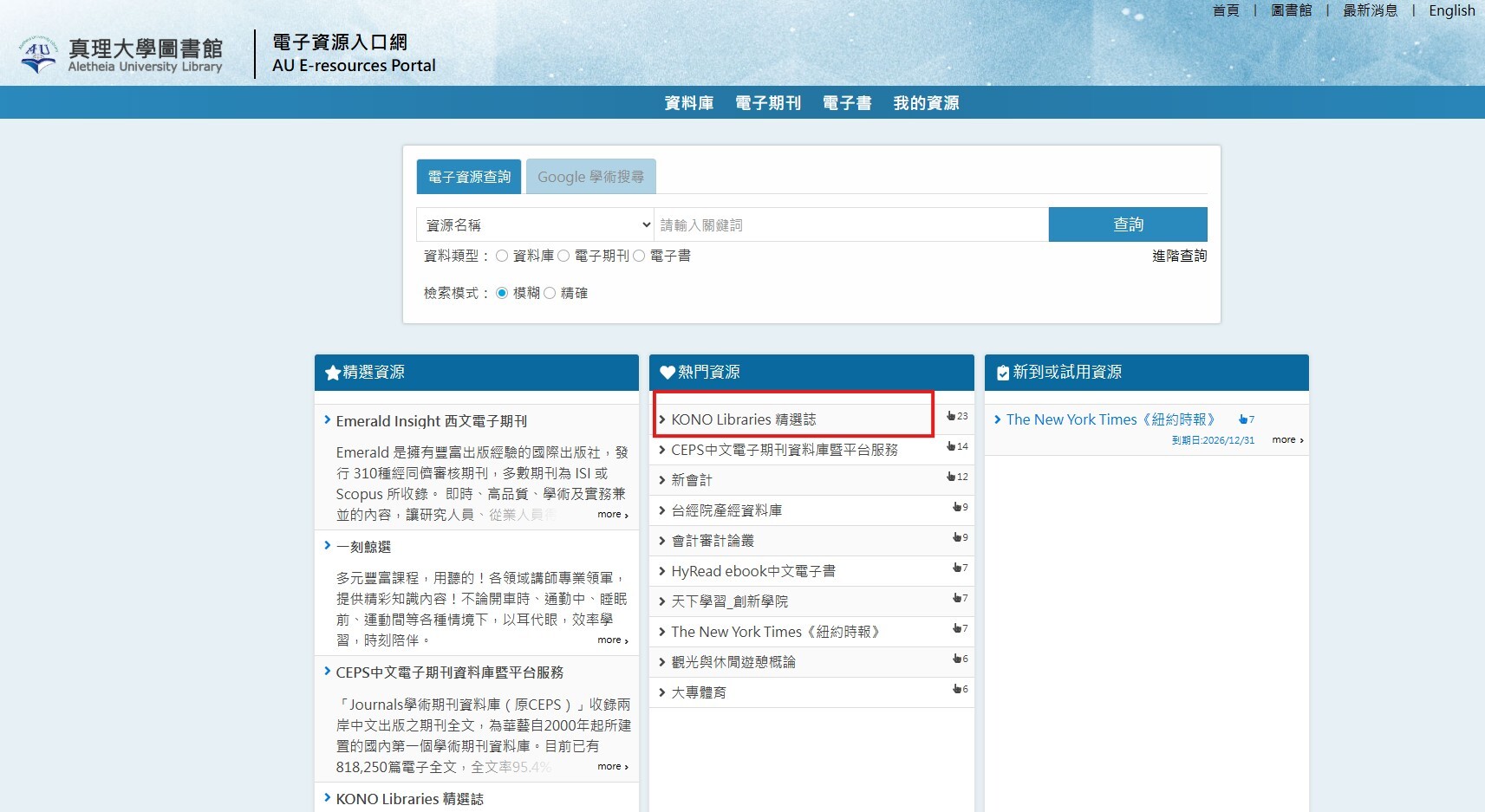The width and height of the screenshot is (1485, 812).
Task: Click the hand icon next to KONO Libraries count 23
Action: (951, 417)
